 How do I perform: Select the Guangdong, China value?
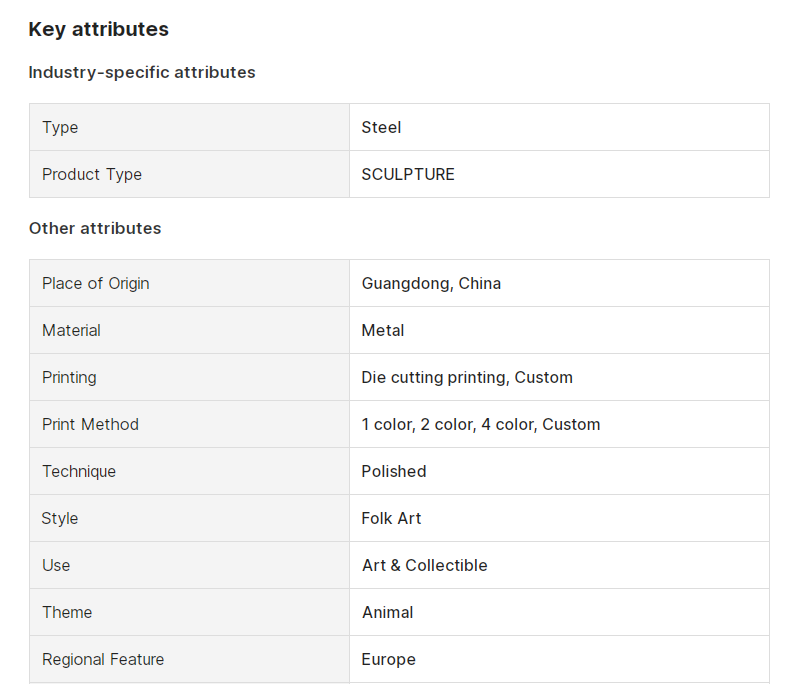(431, 284)
